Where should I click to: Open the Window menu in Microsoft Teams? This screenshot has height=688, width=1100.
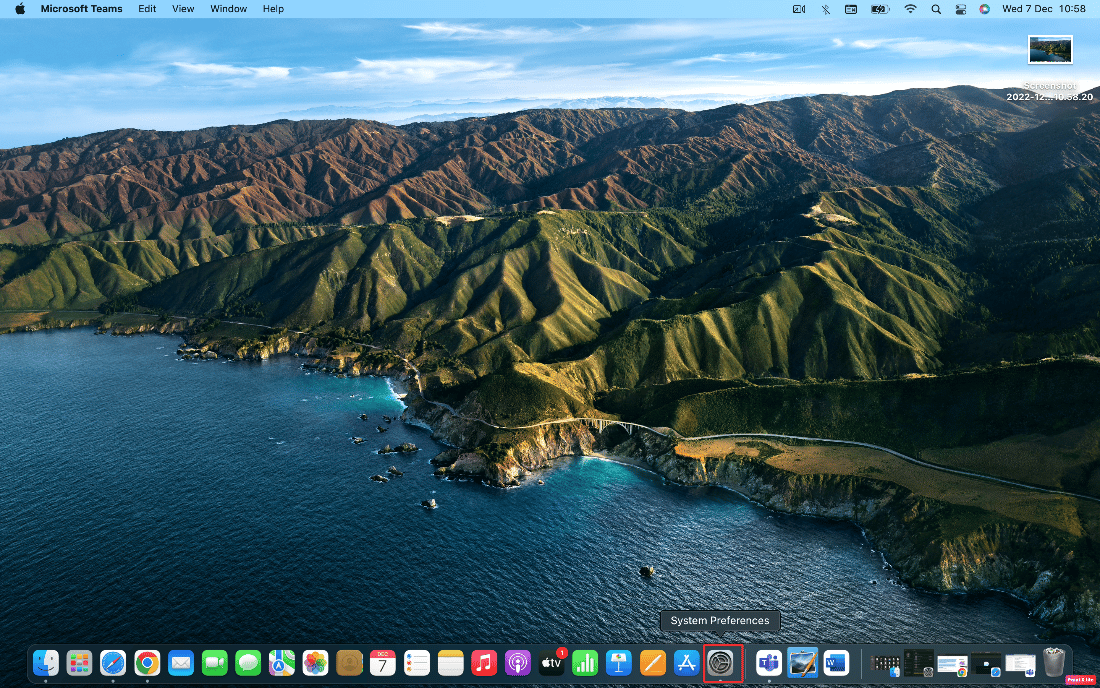(228, 9)
